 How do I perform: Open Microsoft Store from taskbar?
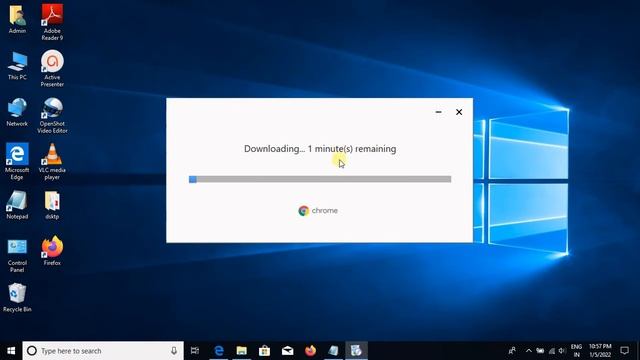[264, 351]
